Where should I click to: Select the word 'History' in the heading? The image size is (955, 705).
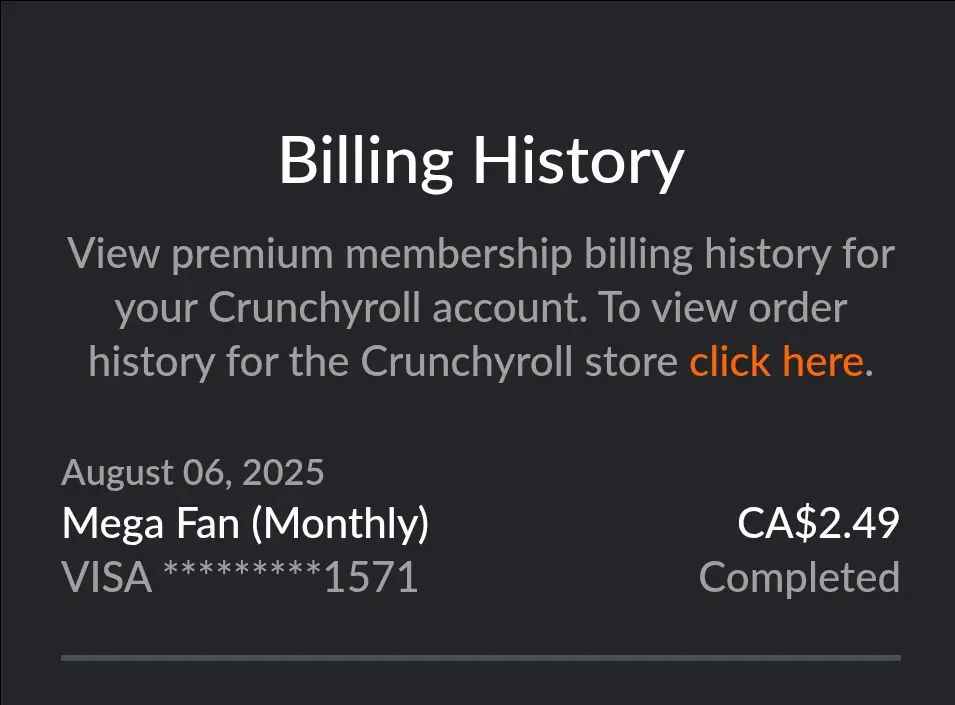579,161
